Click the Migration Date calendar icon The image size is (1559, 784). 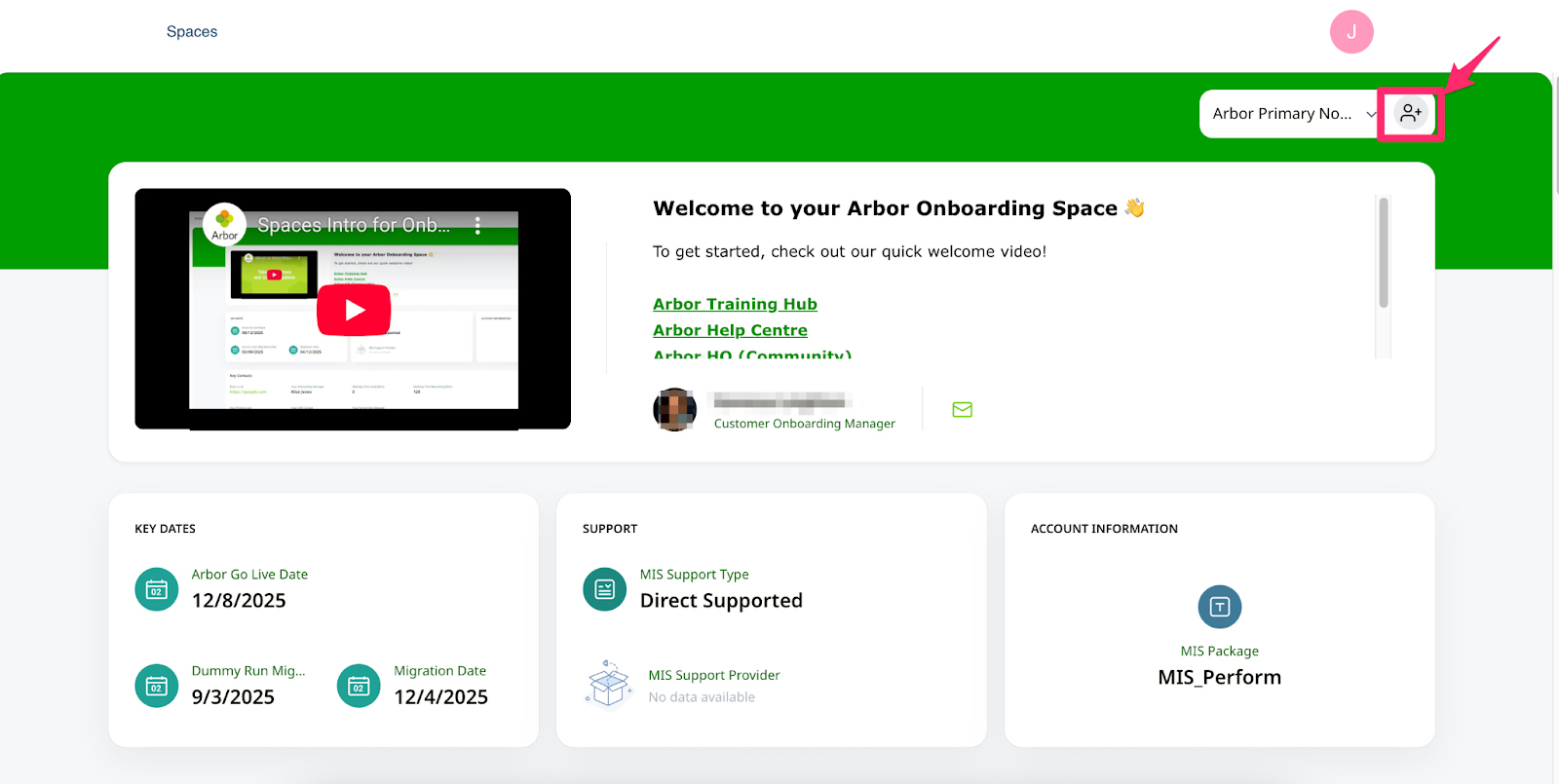pos(359,686)
